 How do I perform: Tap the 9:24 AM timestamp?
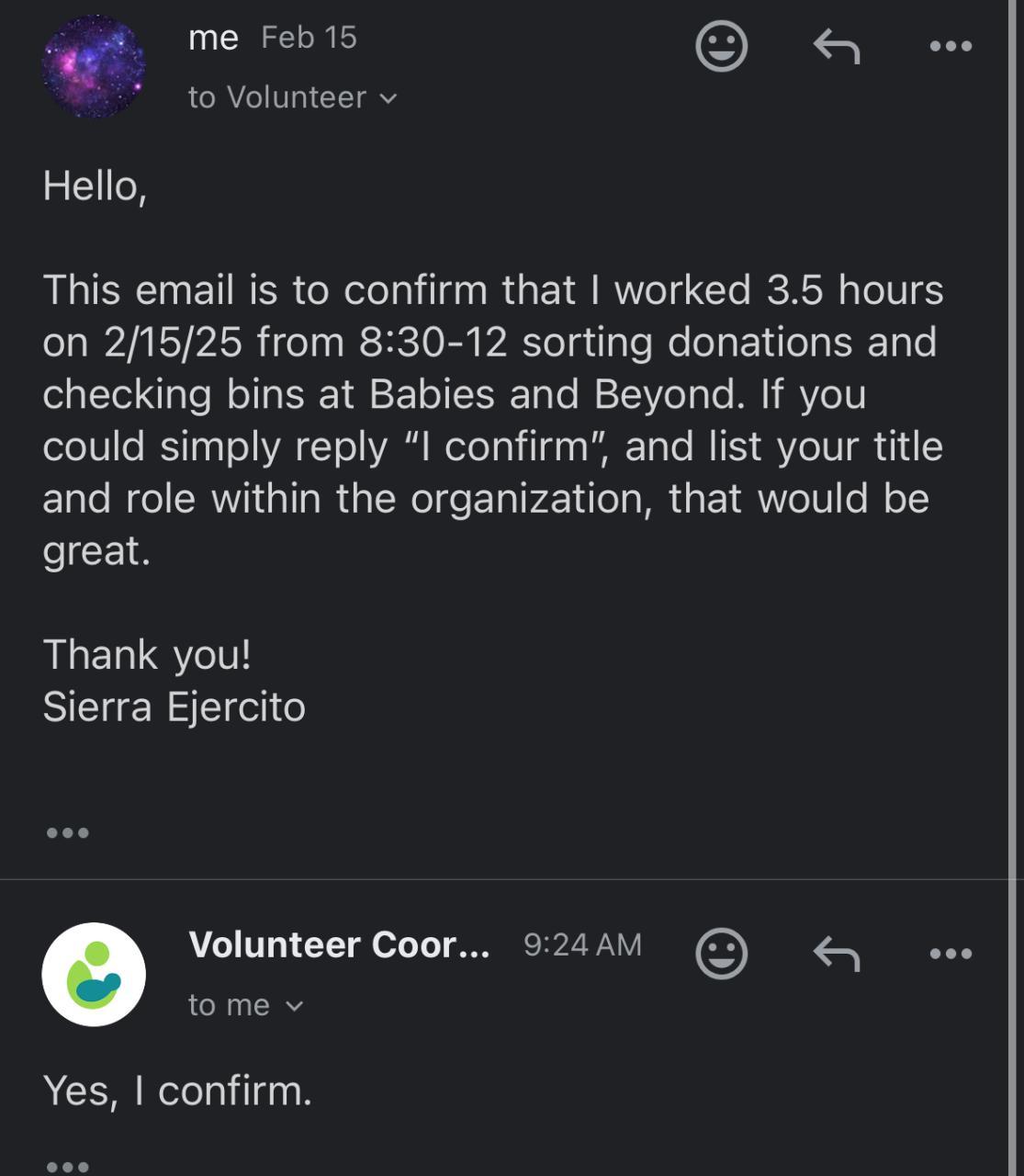pyautogui.click(x=582, y=944)
